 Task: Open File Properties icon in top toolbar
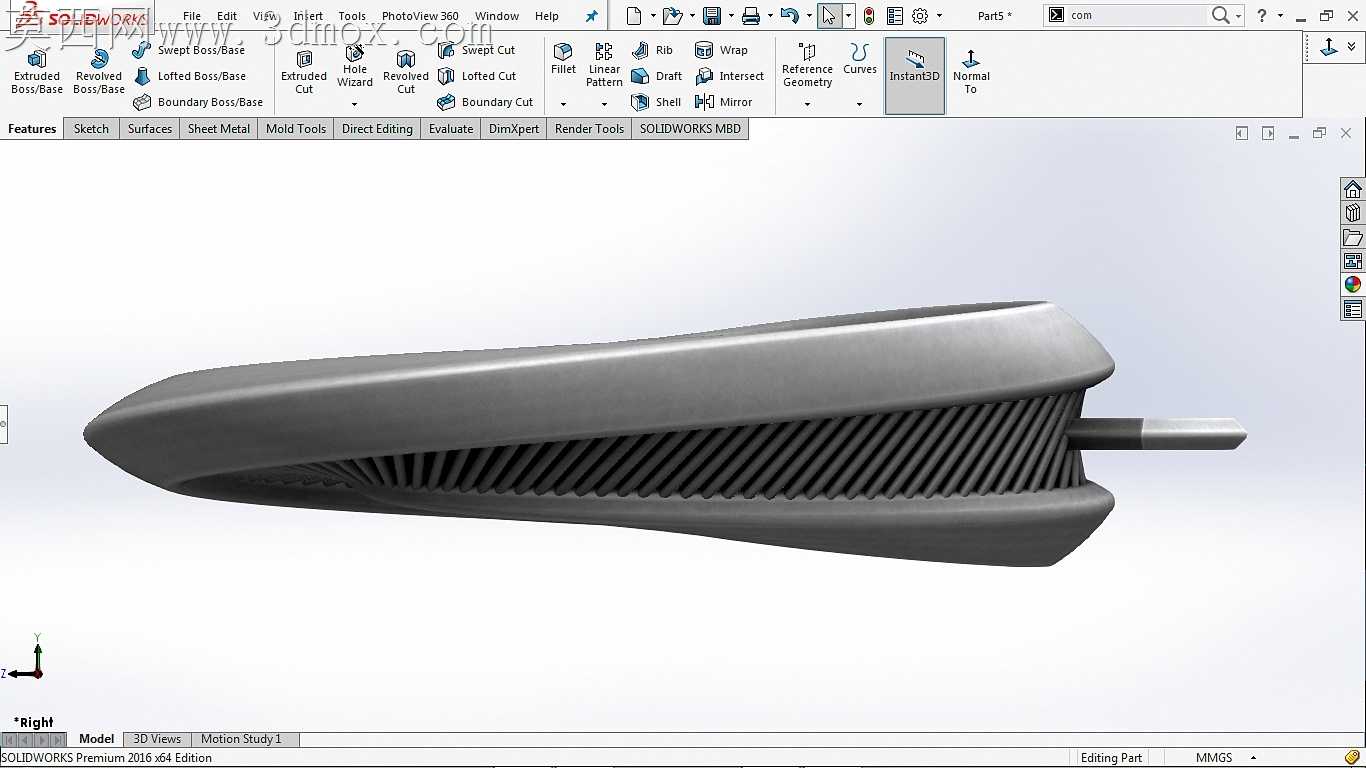[895, 16]
